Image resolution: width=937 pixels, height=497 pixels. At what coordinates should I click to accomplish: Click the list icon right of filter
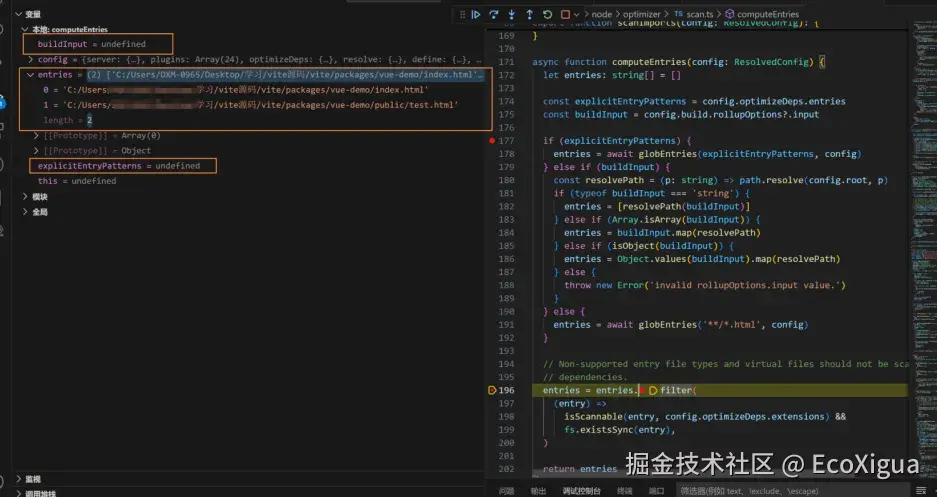(921, 491)
